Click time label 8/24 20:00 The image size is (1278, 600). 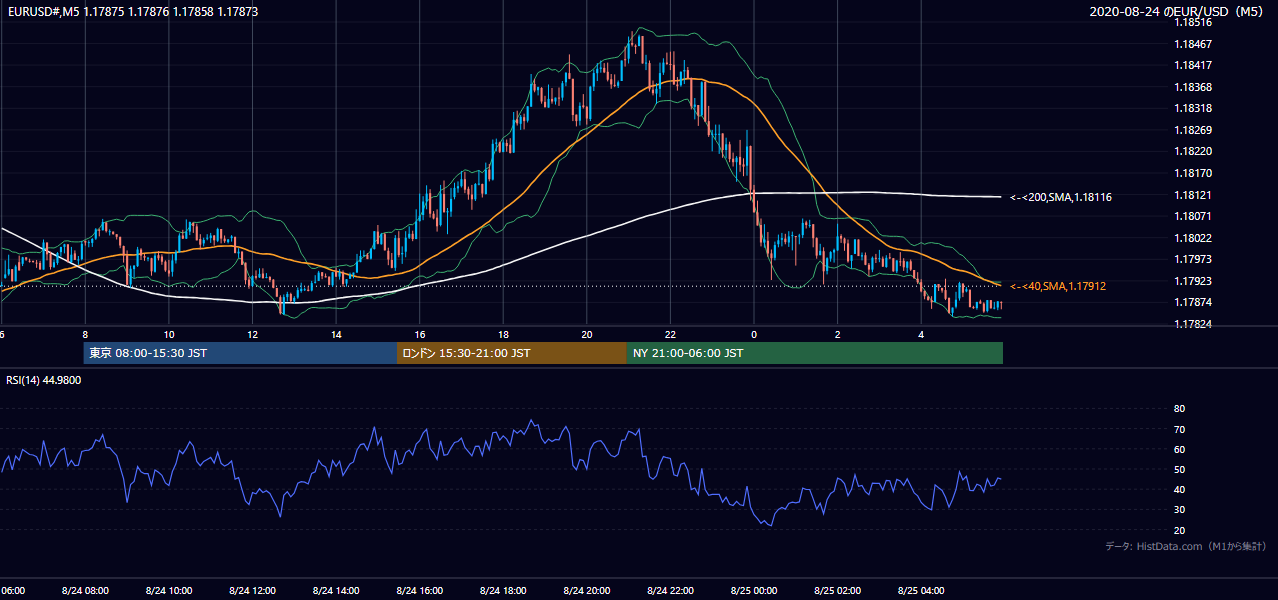click(x=586, y=590)
